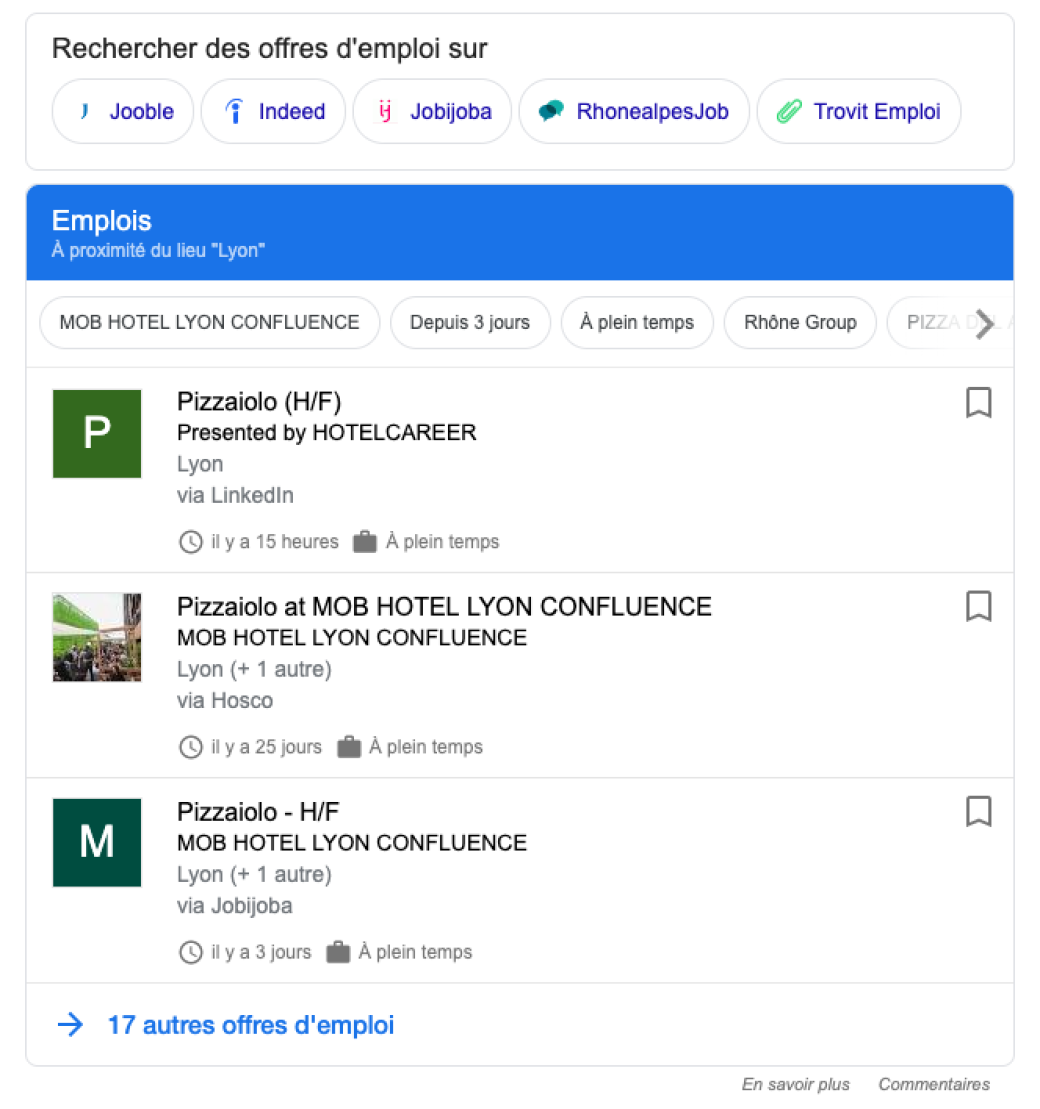1040x1109 pixels.
Task: Click the dark green M company logo
Action: (x=97, y=842)
